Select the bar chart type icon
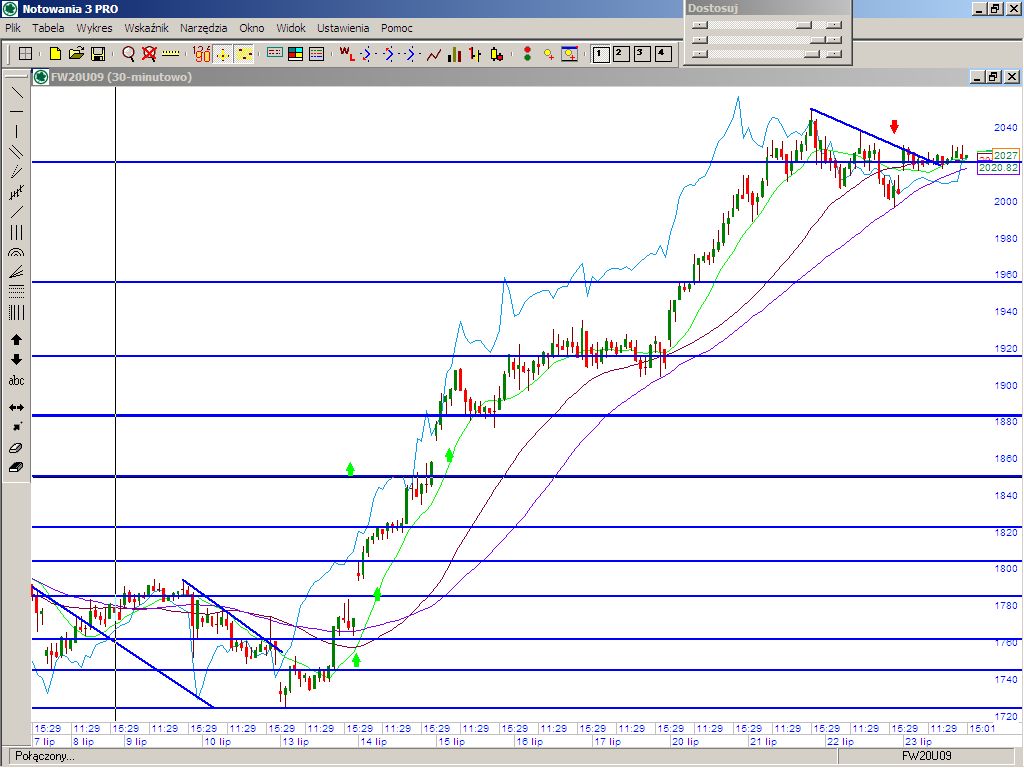 pos(455,54)
